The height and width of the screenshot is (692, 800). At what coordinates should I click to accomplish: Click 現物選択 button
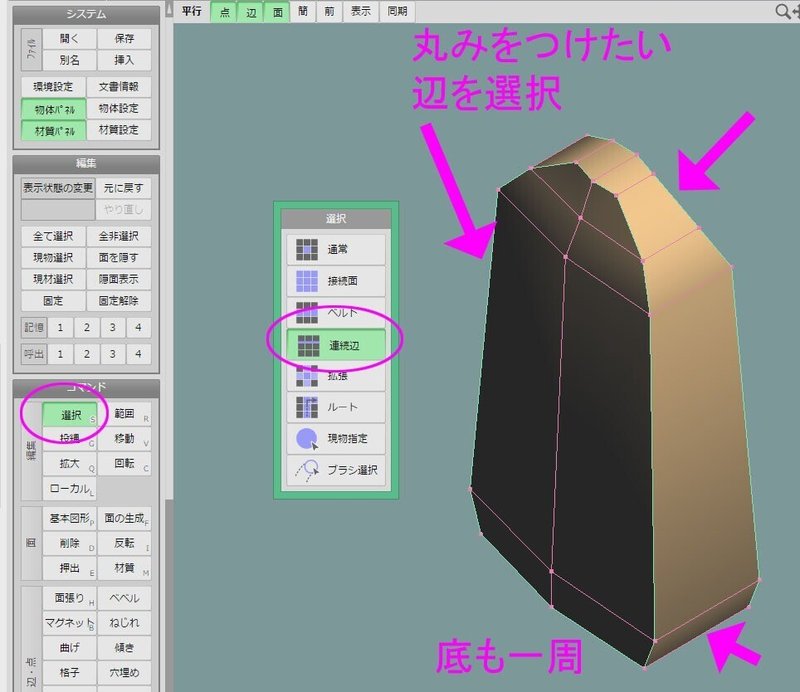coord(54,258)
